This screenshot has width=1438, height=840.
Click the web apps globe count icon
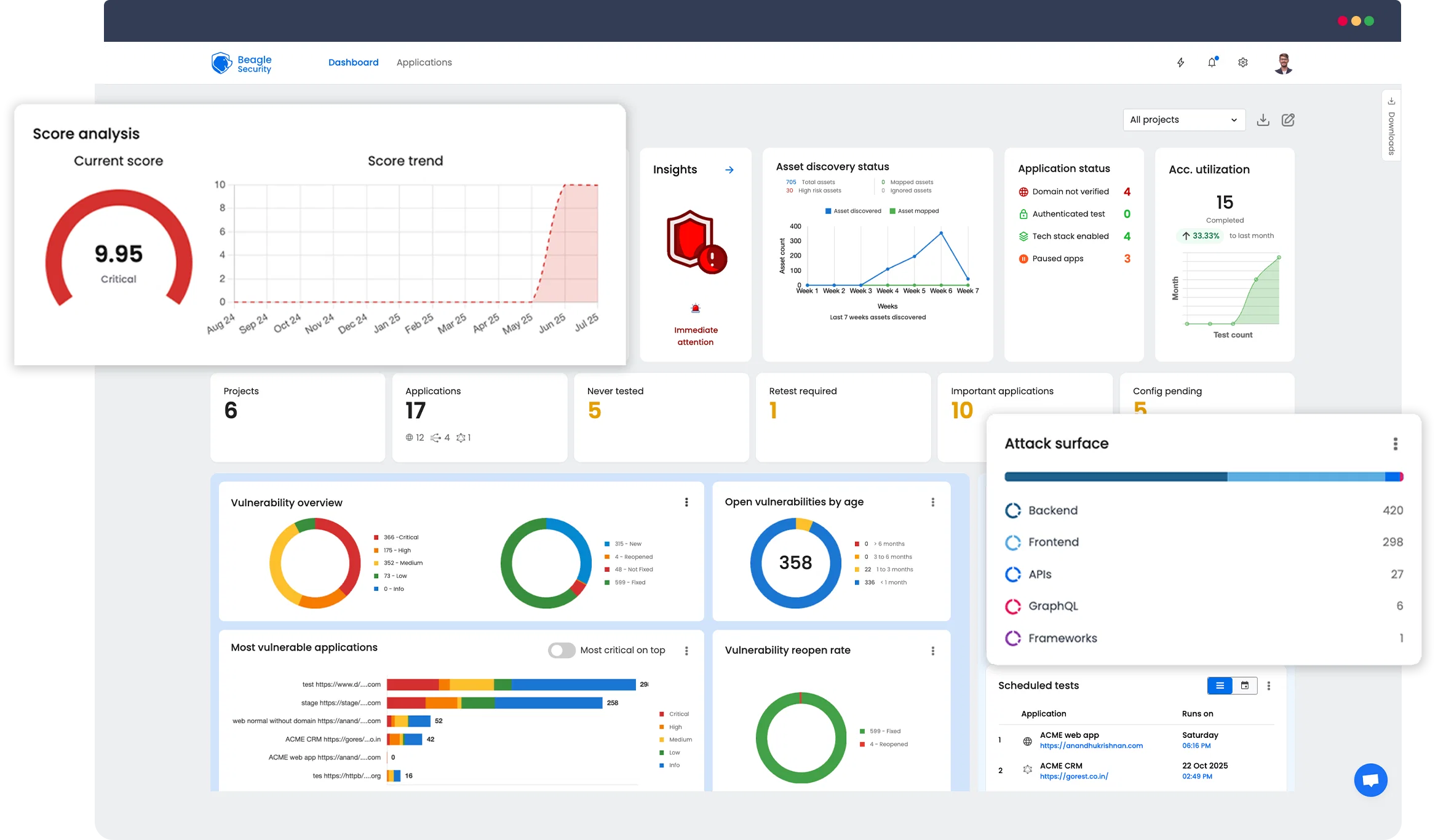(409, 438)
